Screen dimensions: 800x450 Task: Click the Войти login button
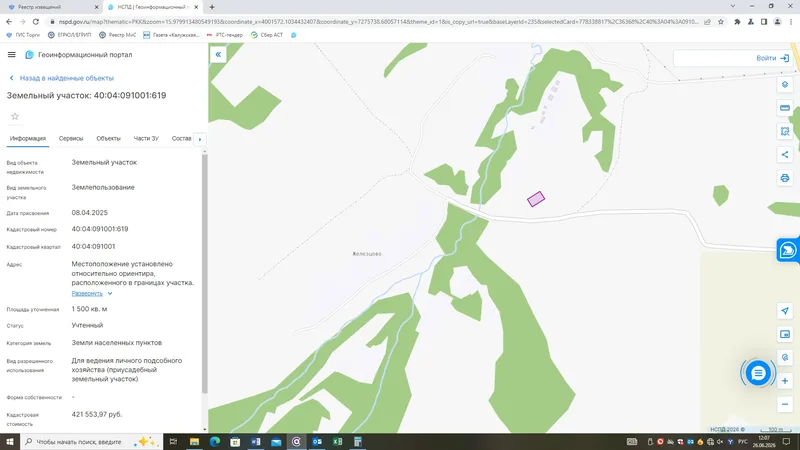772,58
